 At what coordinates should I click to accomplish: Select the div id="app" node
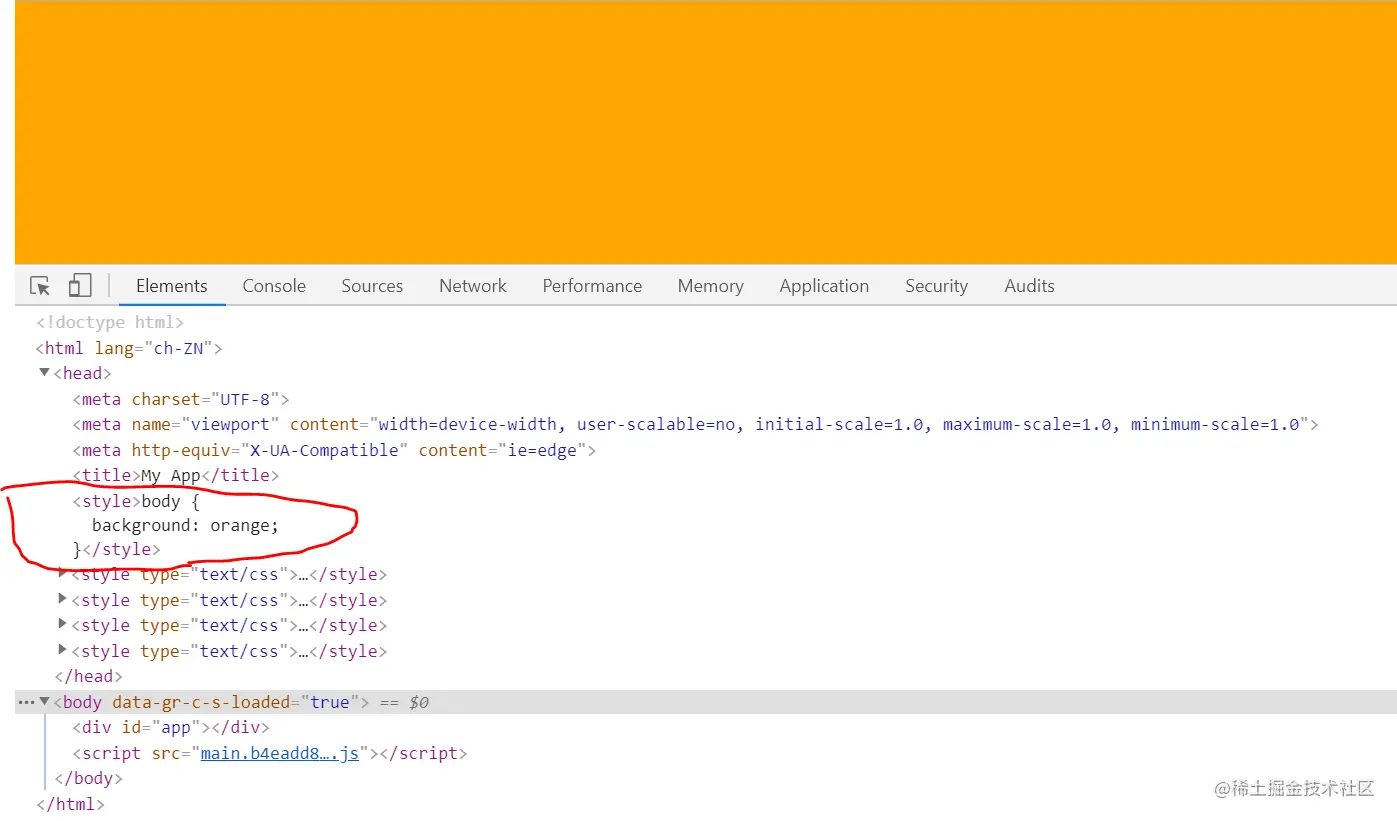[171, 727]
